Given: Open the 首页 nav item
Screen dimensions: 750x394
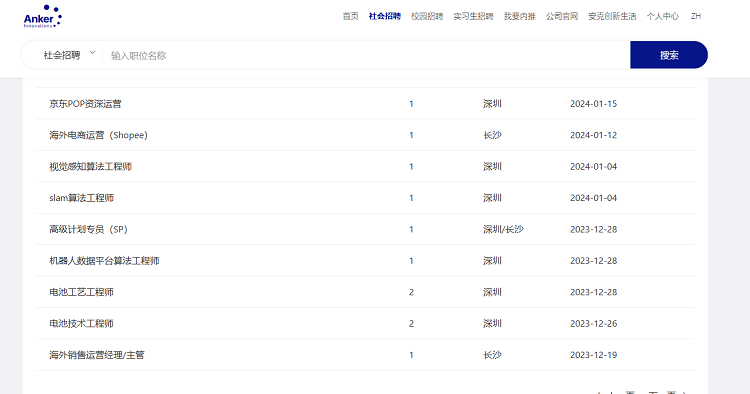Looking at the screenshot, I should (351, 16).
